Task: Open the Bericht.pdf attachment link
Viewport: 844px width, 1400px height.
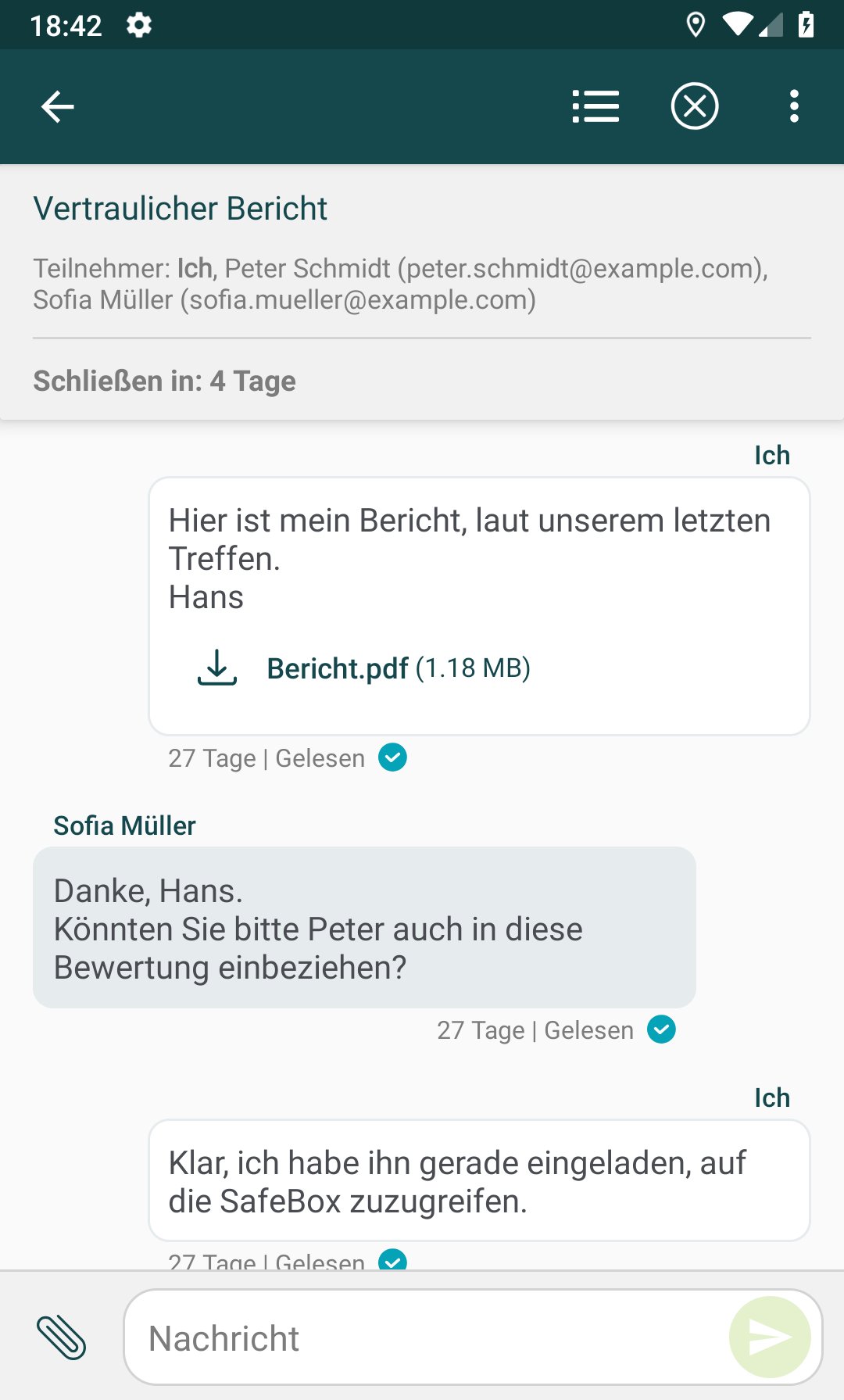Action: (x=338, y=668)
